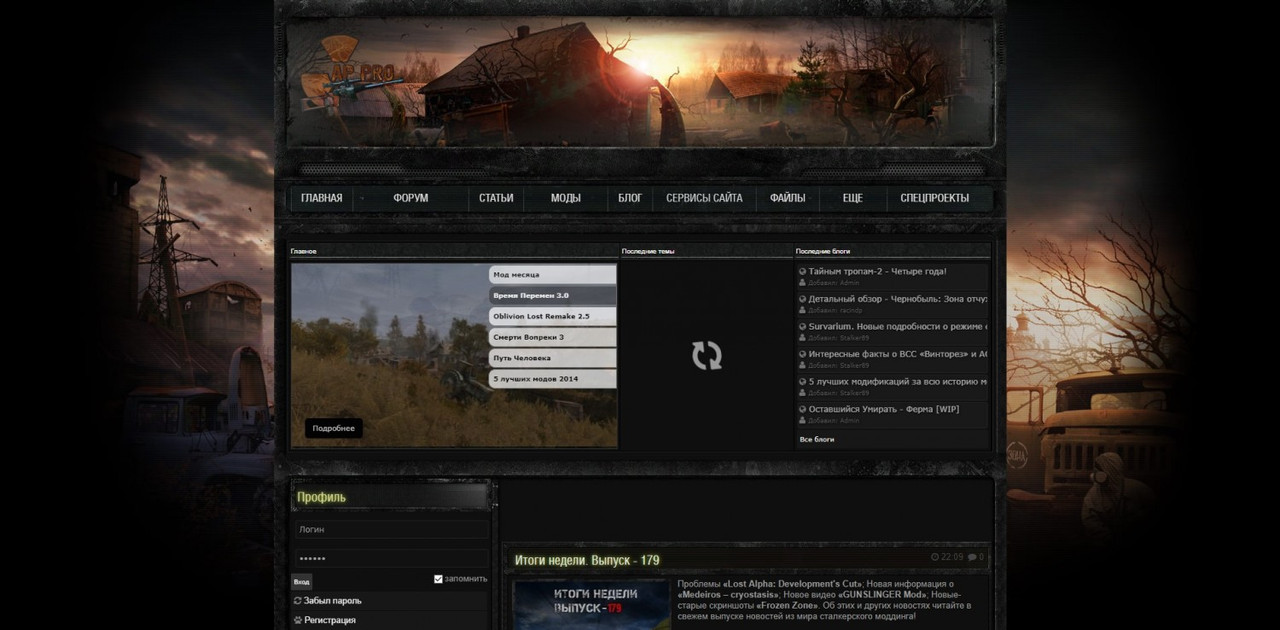Open the ФОРУМ menu item
This screenshot has width=1280, height=630.
point(410,198)
